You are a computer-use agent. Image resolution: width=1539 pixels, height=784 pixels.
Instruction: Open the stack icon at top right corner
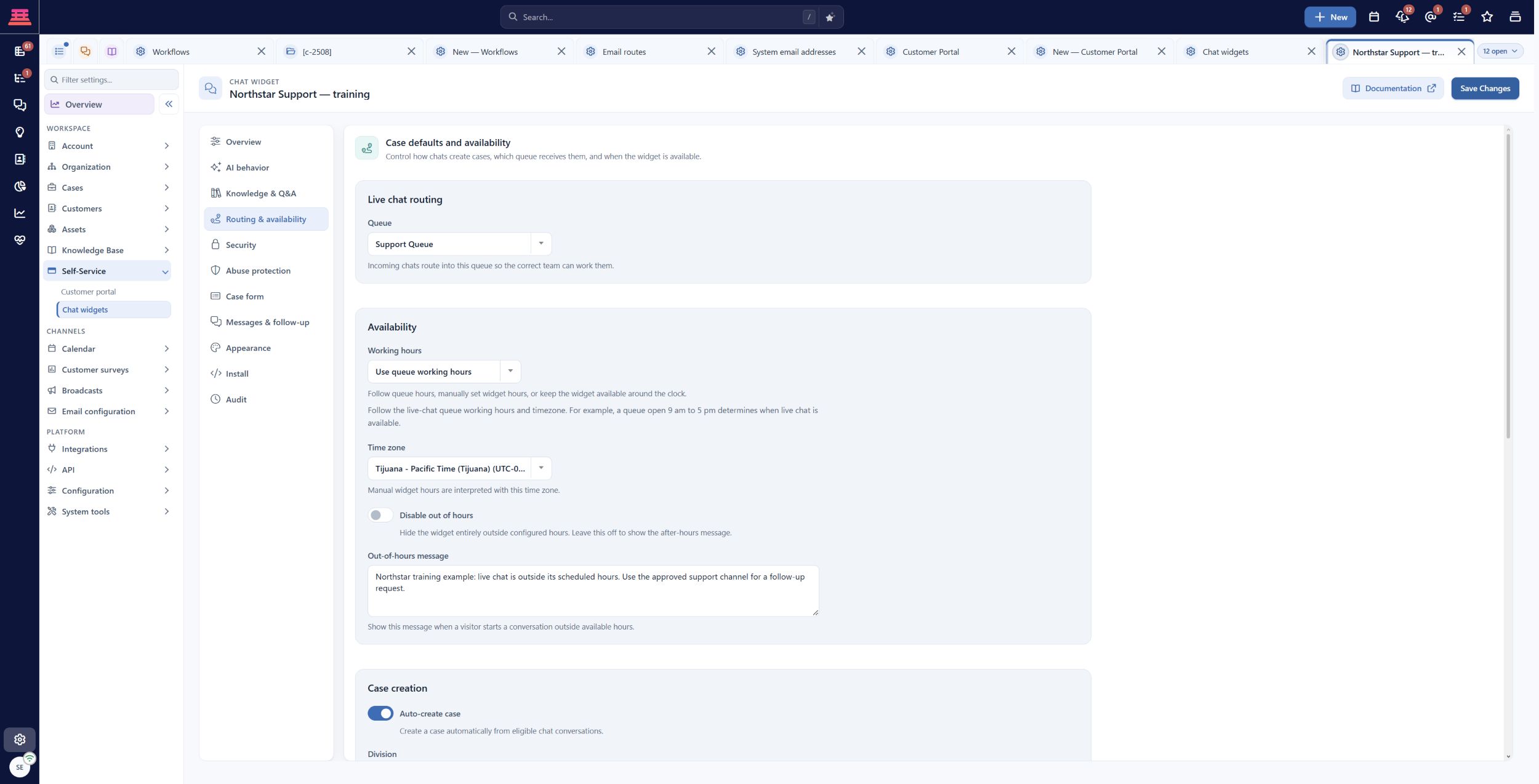point(1515,17)
